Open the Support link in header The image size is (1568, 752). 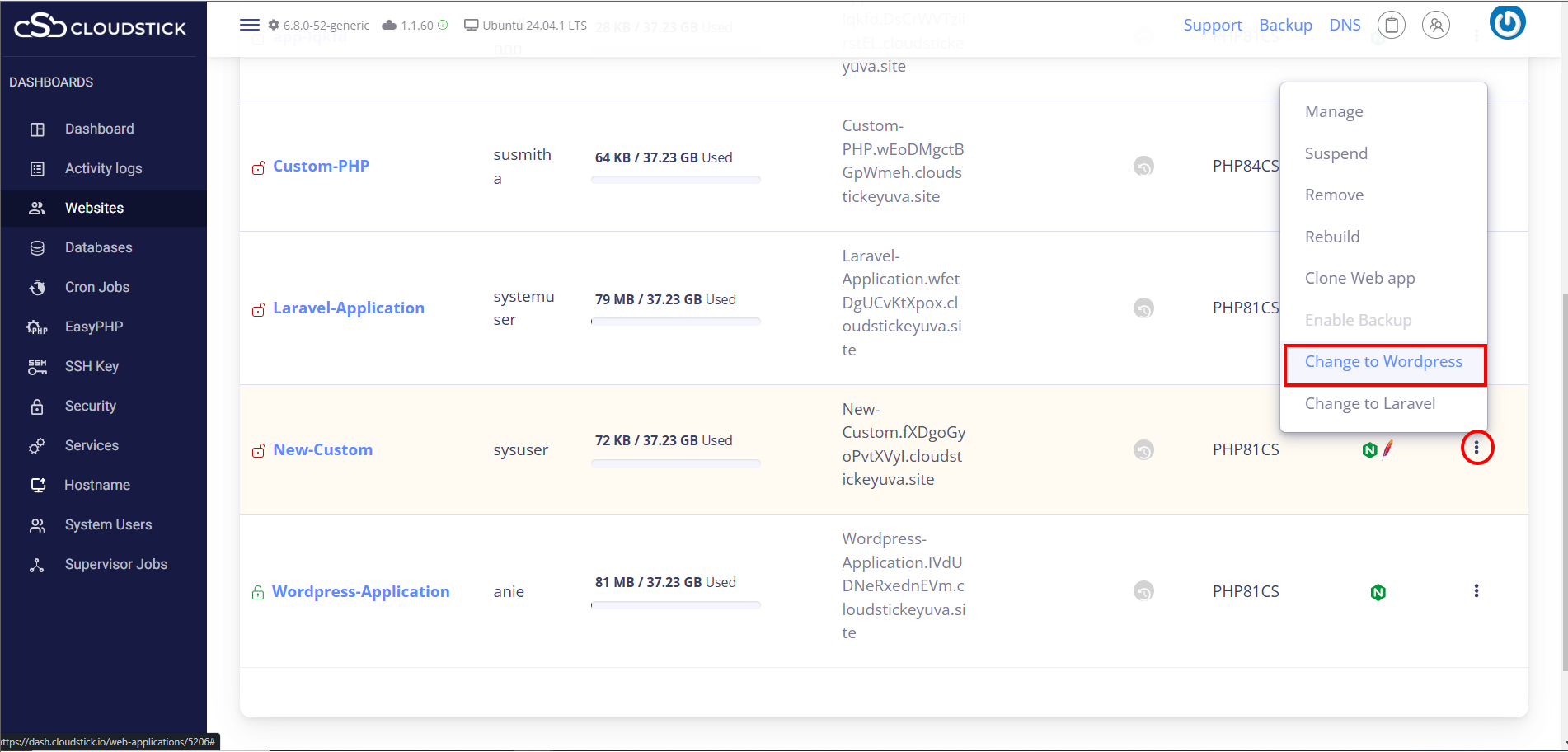[1212, 26]
